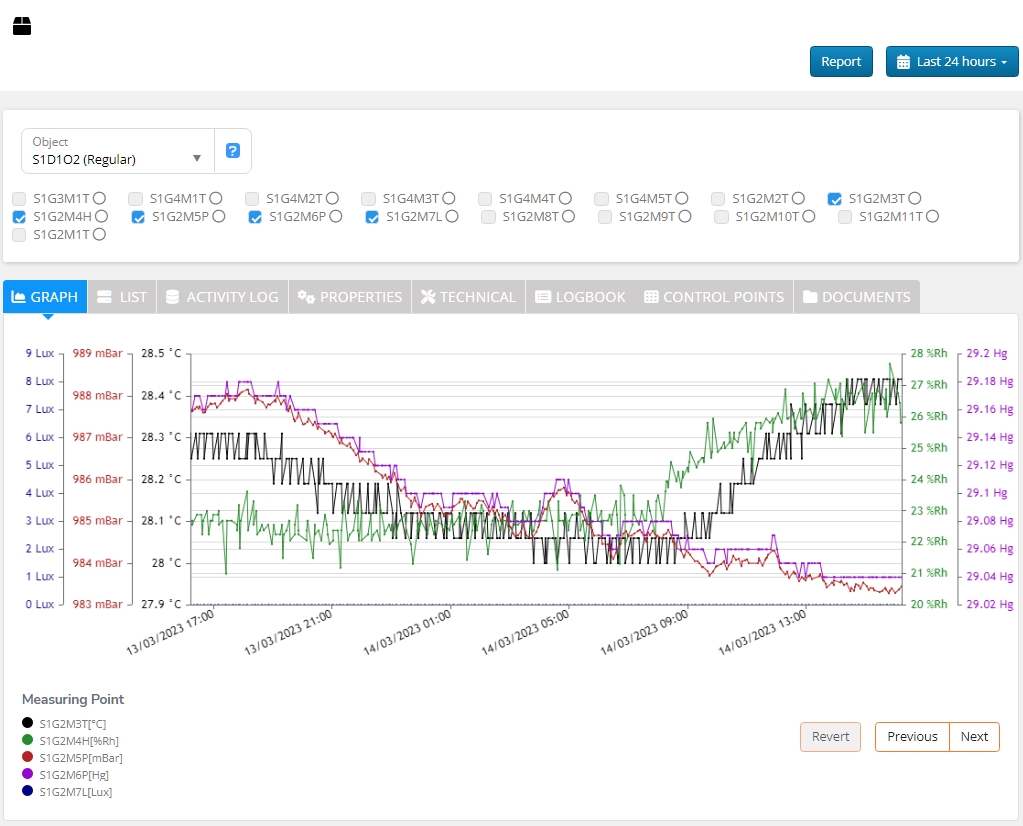Open the PROPERTIES tab
Image resolution: width=1023 pixels, height=826 pixels.
[x=350, y=297]
